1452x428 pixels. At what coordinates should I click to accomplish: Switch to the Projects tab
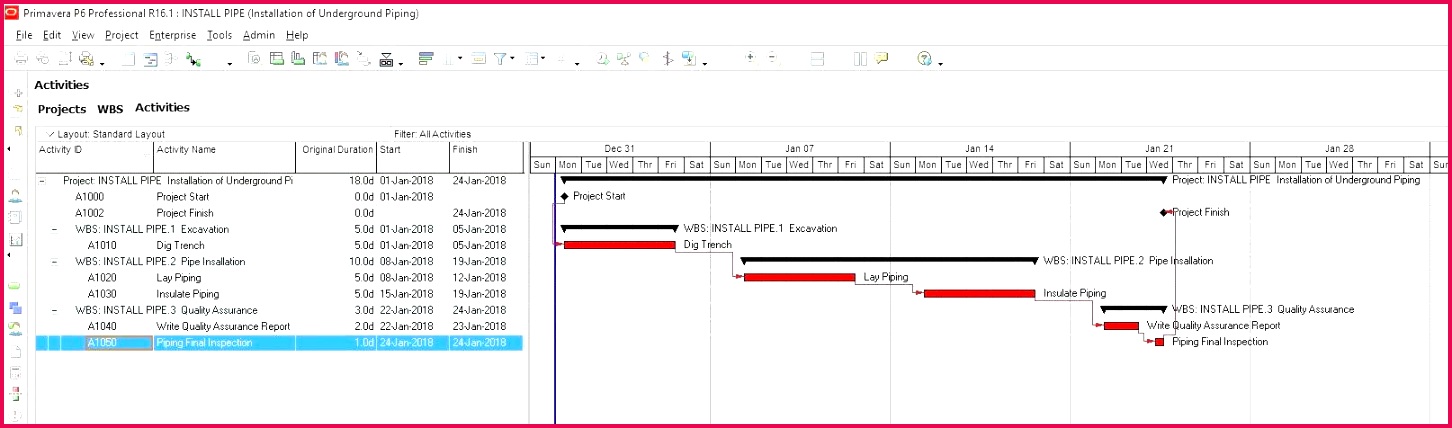click(62, 109)
